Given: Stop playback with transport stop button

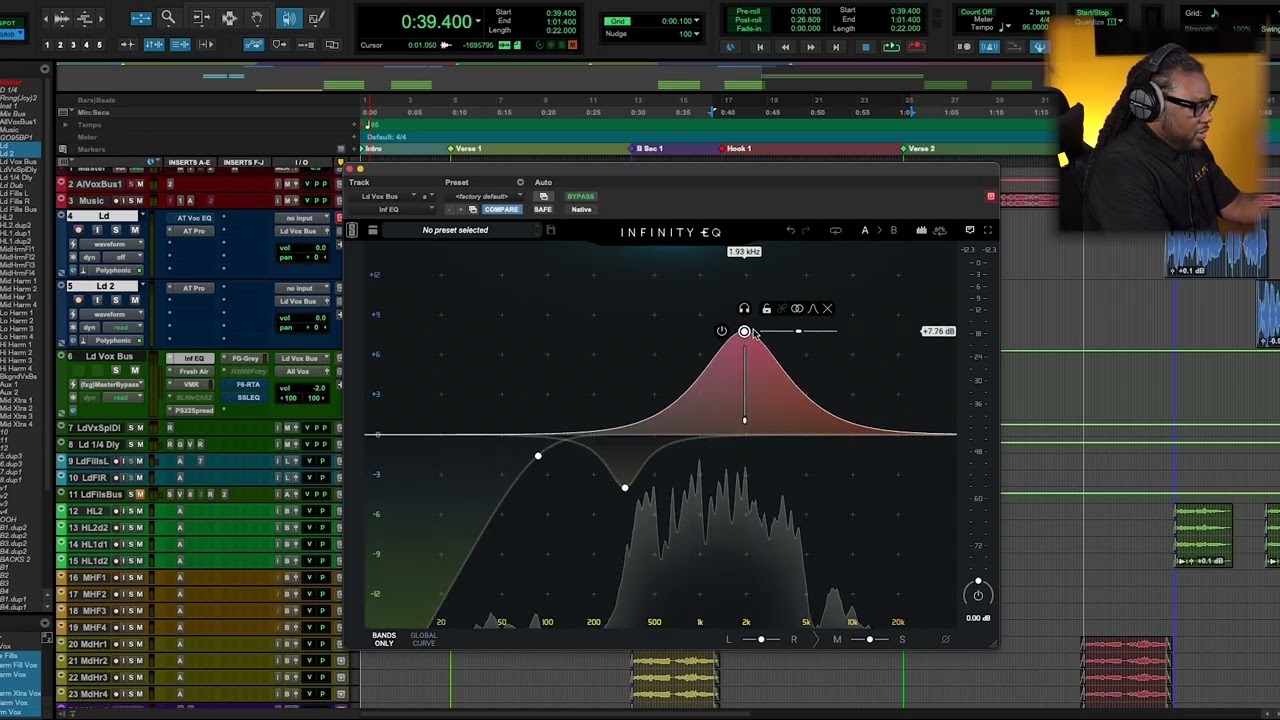Looking at the screenshot, I should tap(865, 47).
